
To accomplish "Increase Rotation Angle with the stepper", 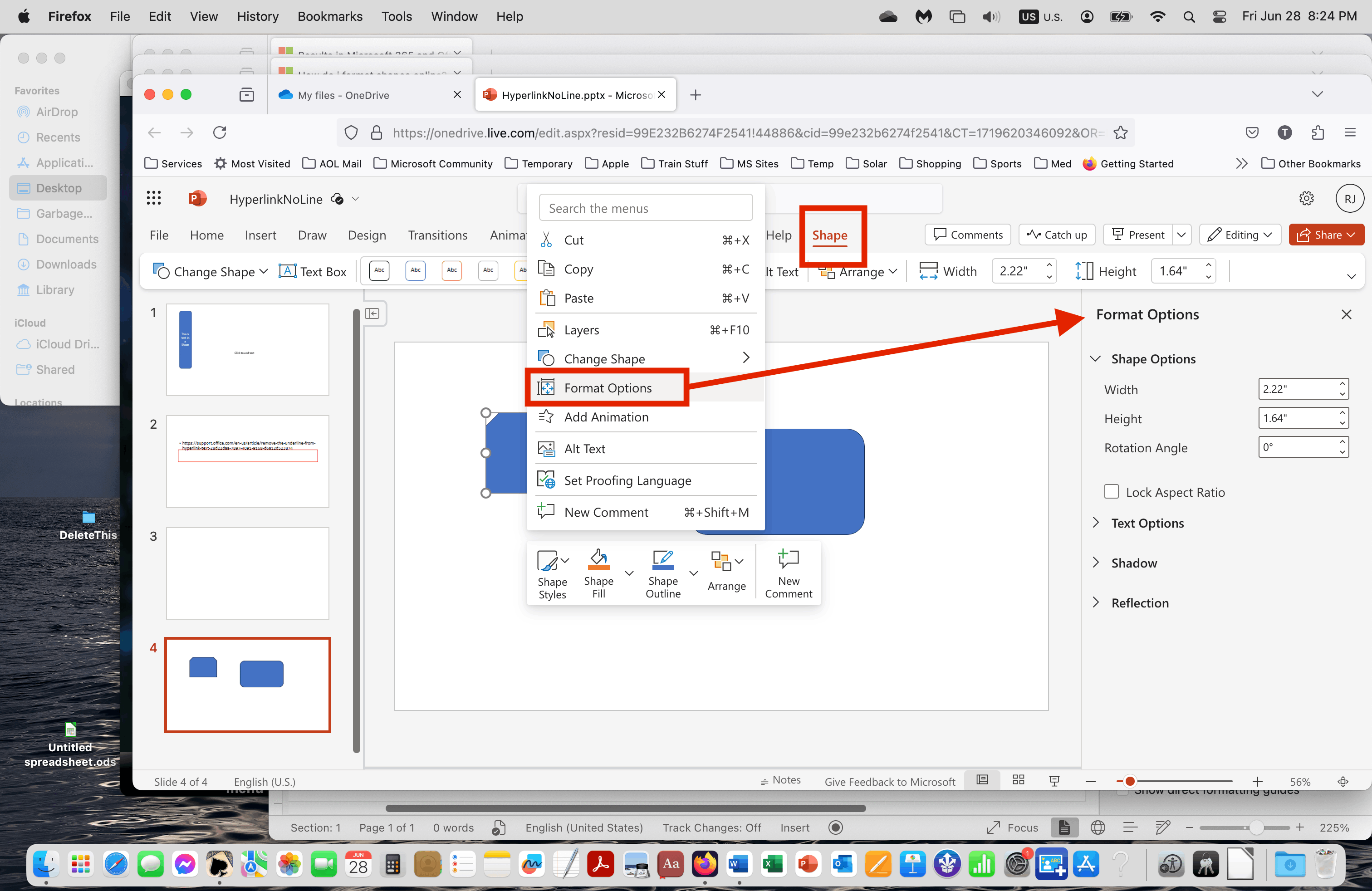I will pyautogui.click(x=1342, y=442).
